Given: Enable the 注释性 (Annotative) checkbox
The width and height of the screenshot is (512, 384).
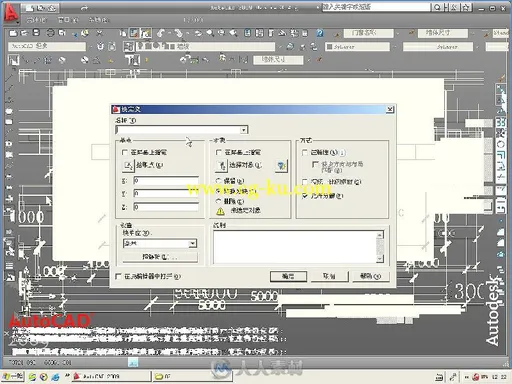Looking at the screenshot, I should coord(304,152).
